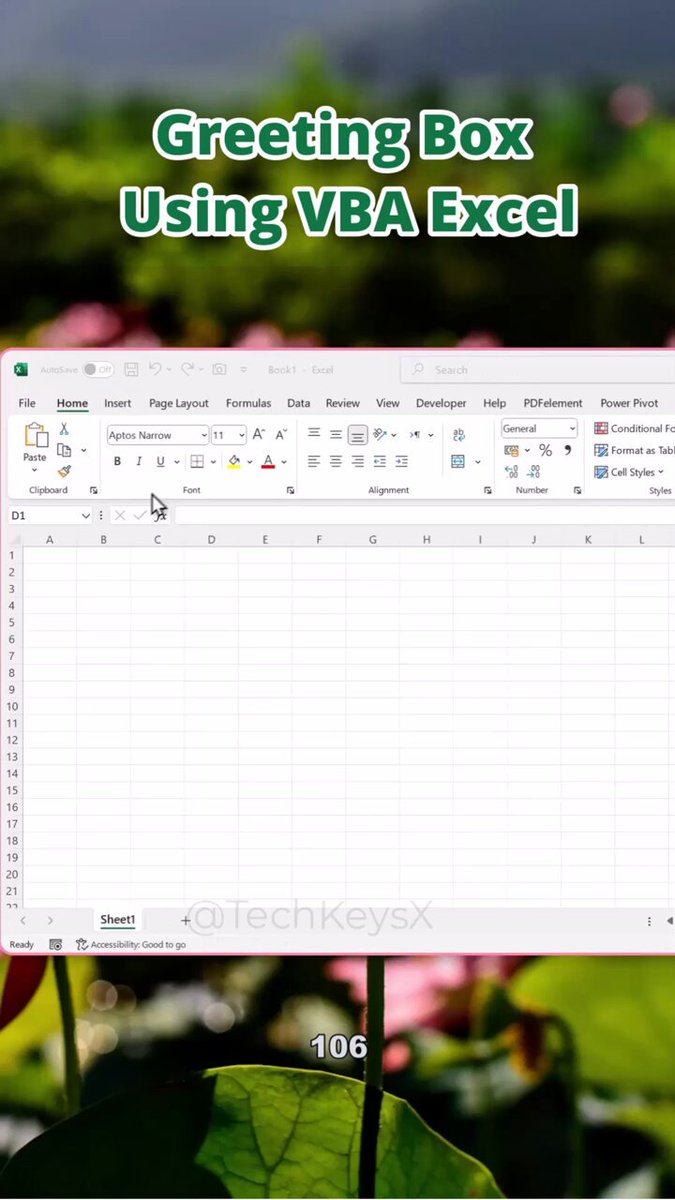Align text to the left
Image resolution: width=675 pixels, height=1200 pixels.
[x=314, y=462]
